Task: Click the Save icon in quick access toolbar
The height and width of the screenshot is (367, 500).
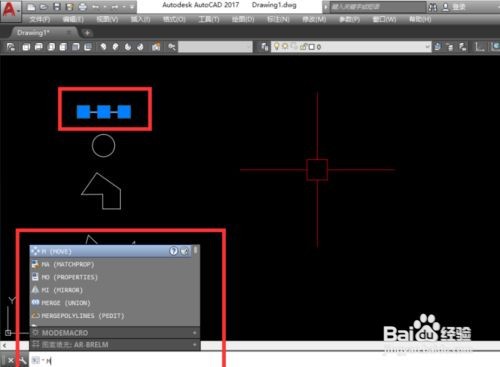Action: [57, 7]
